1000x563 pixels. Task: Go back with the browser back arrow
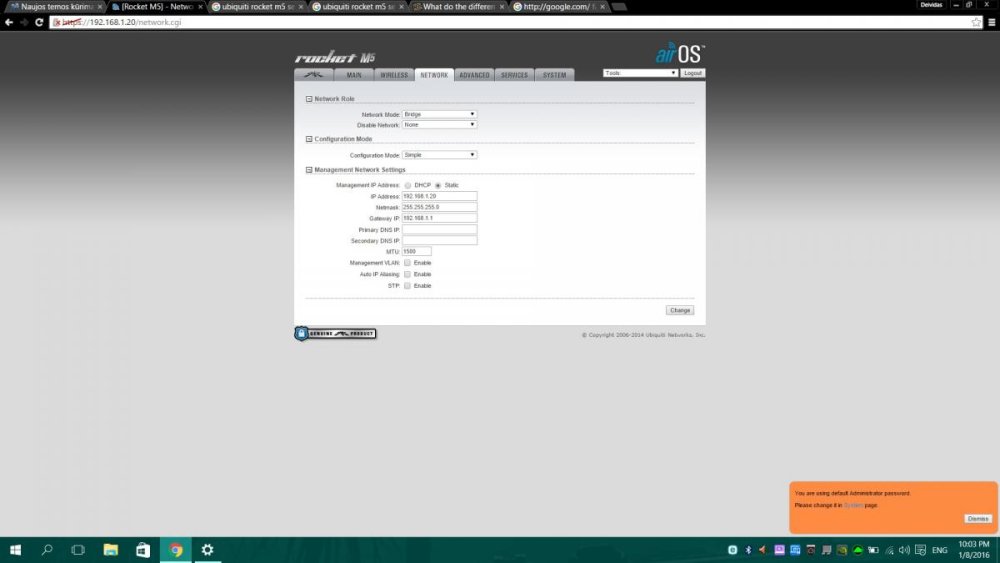9,22
